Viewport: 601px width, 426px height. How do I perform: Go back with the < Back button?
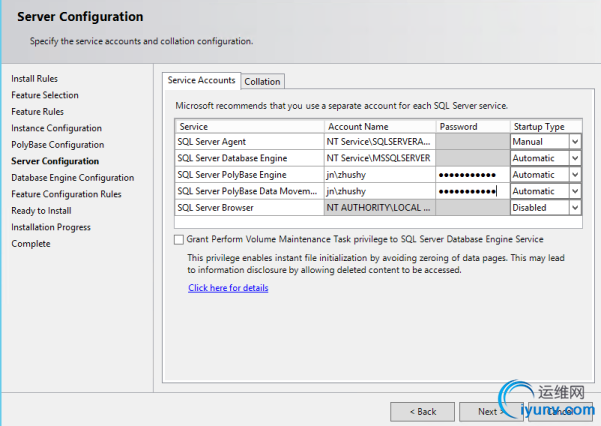[422, 411]
